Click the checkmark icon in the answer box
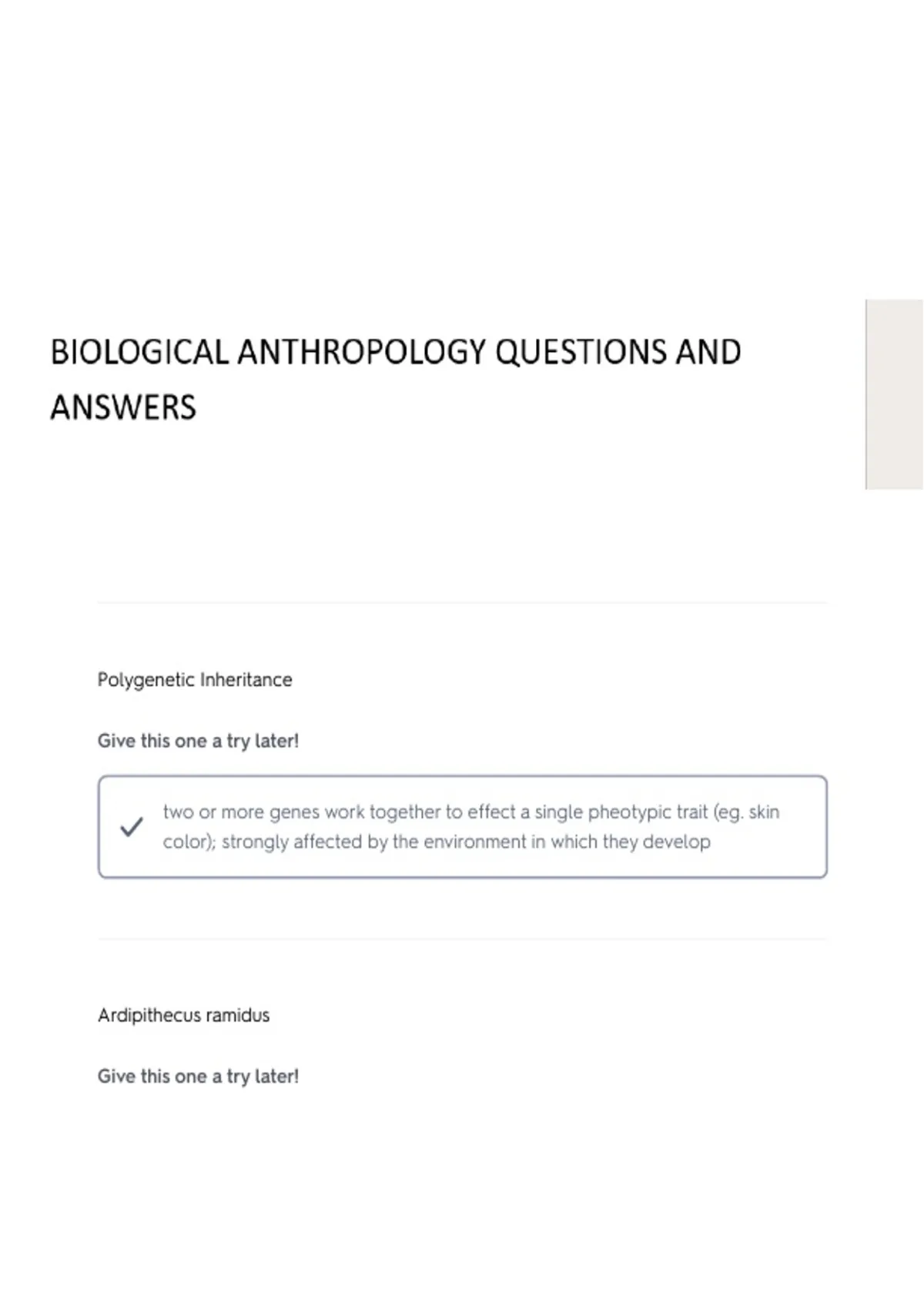 132,827
